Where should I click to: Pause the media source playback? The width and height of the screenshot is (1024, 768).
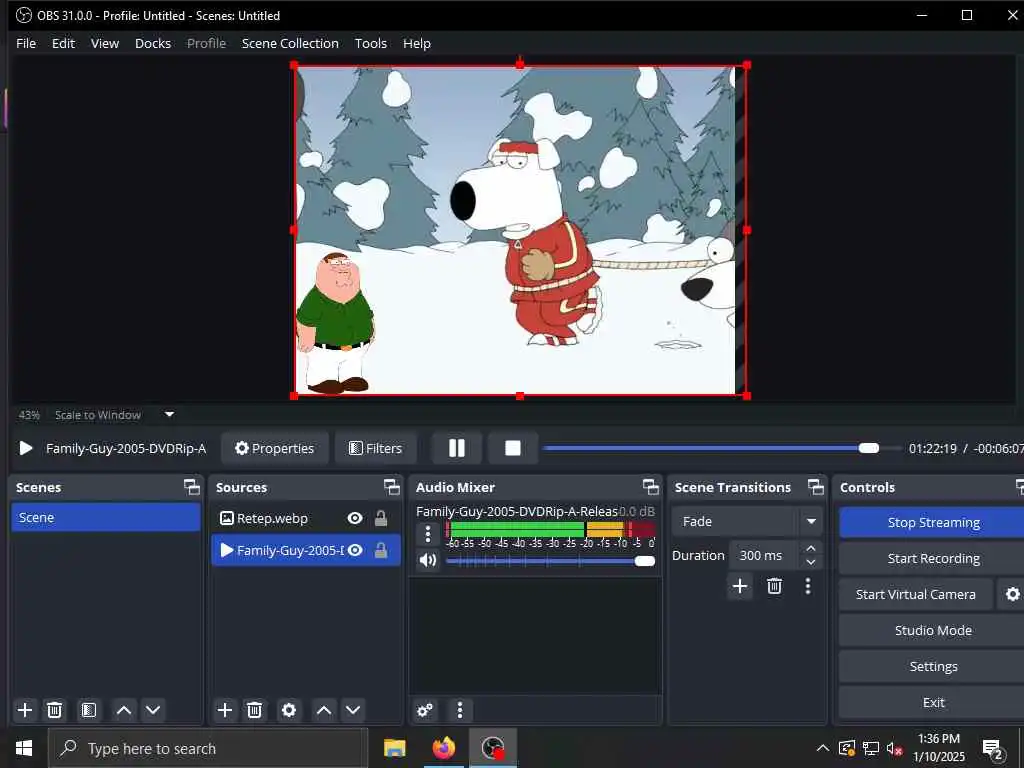[457, 448]
